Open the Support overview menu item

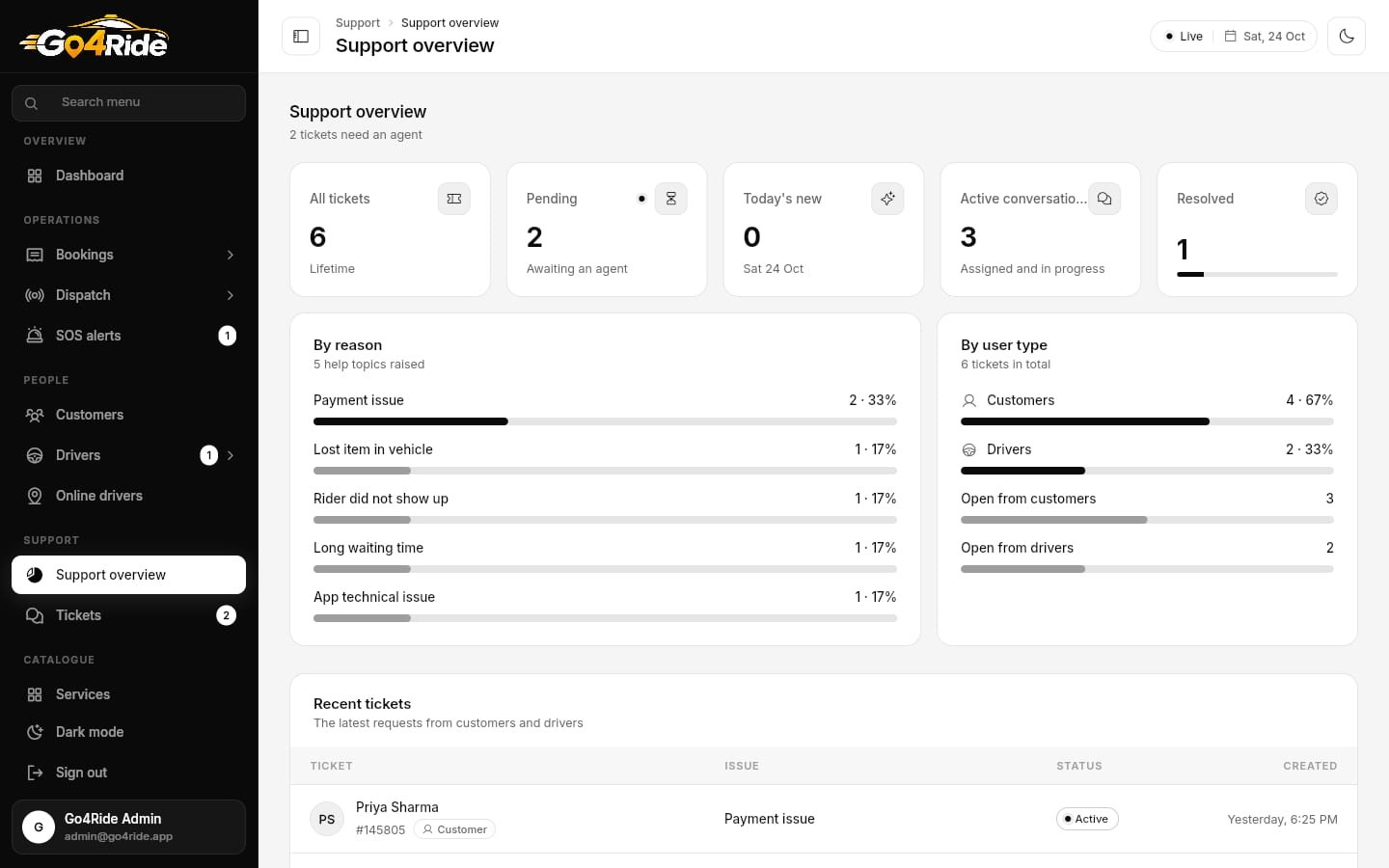pos(128,575)
